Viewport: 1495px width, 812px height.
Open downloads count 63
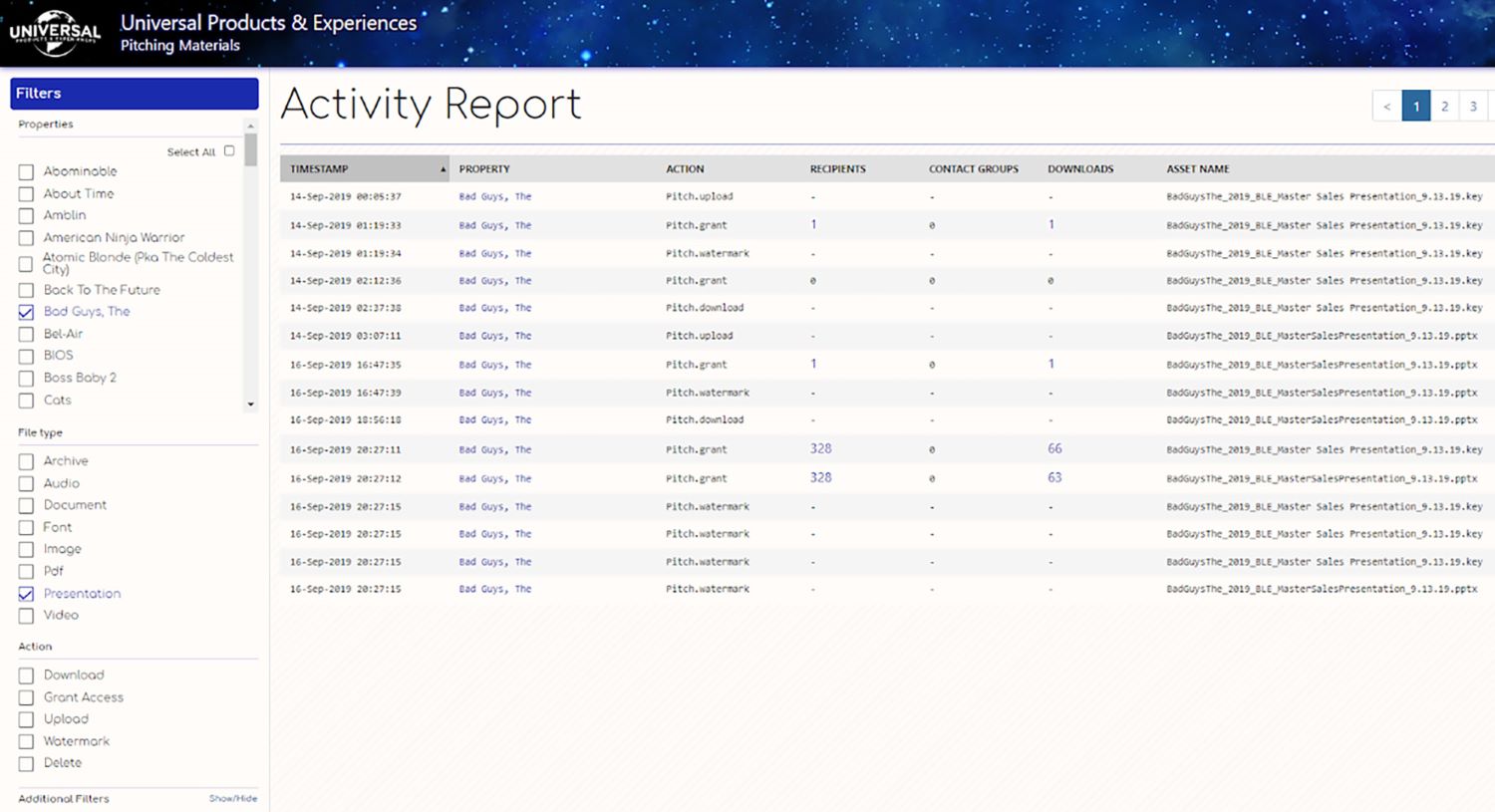click(1054, 477)
